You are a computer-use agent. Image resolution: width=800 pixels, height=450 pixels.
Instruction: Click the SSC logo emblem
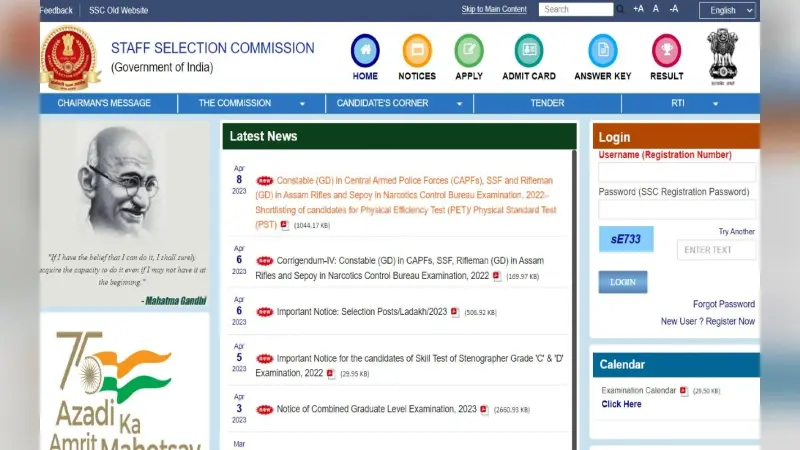pos(70,57)
